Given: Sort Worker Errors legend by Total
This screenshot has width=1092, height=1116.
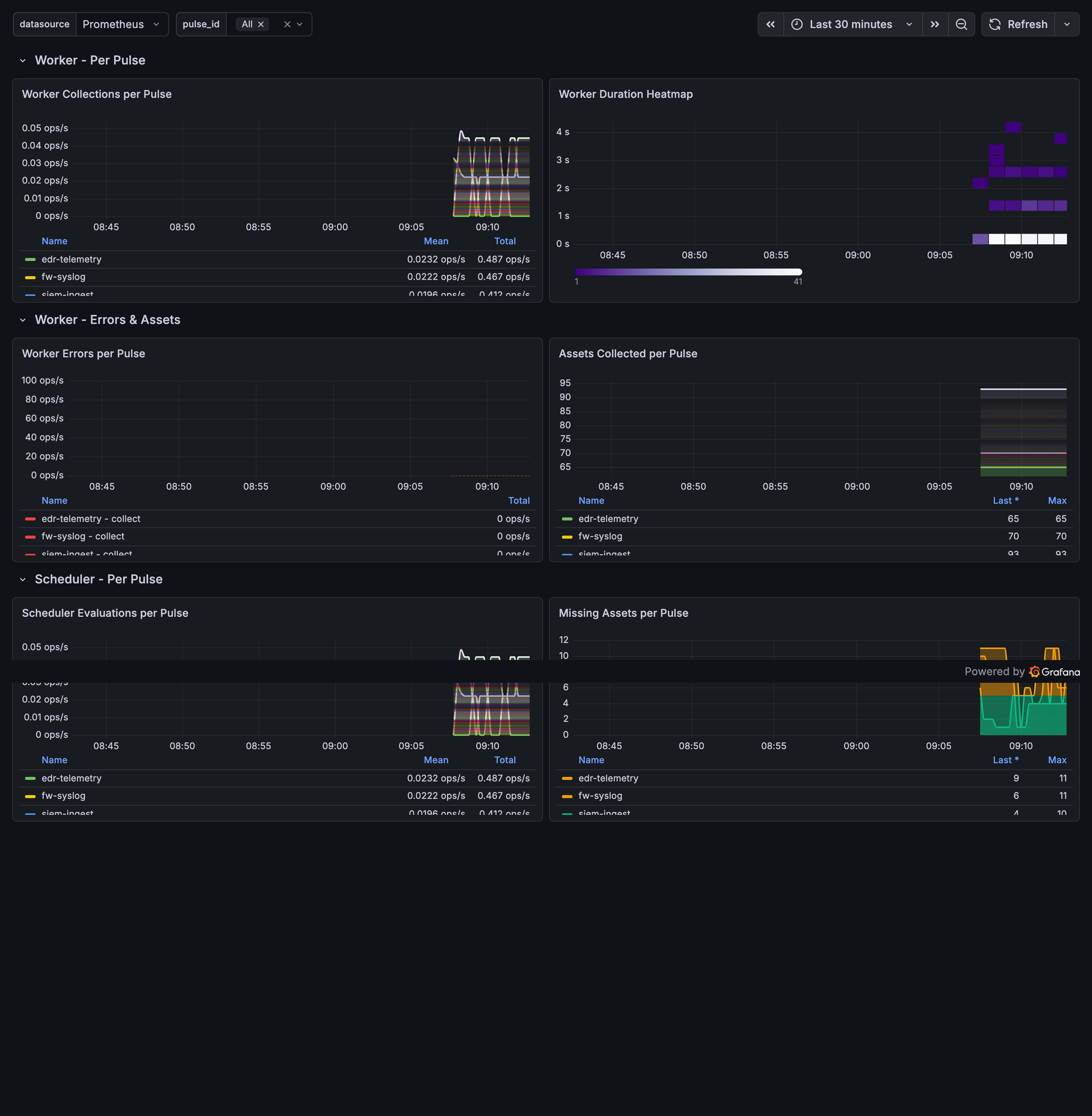Looking at the screenshot, I should (518, 500).
